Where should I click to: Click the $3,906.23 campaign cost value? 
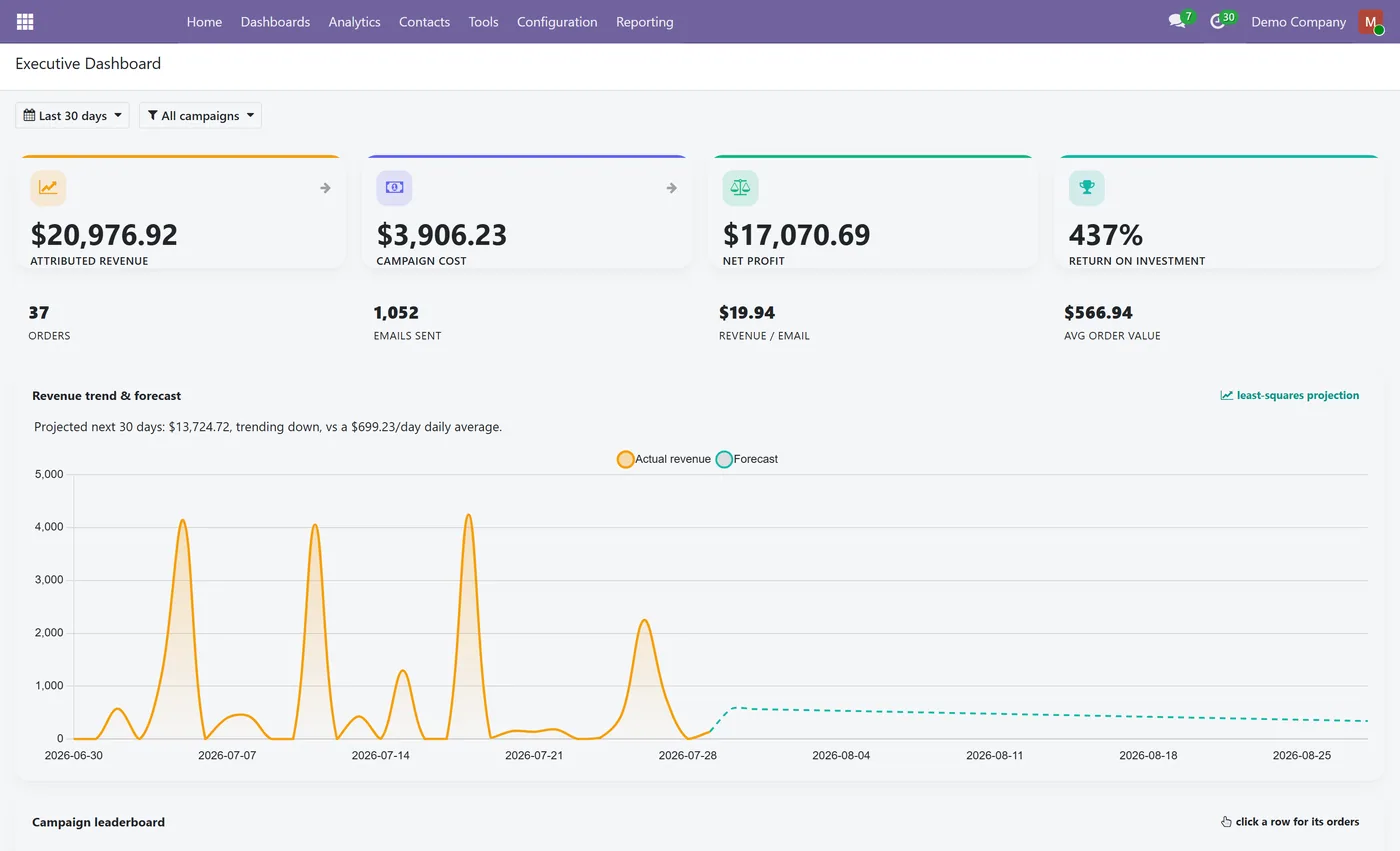[x=442, y=235]
